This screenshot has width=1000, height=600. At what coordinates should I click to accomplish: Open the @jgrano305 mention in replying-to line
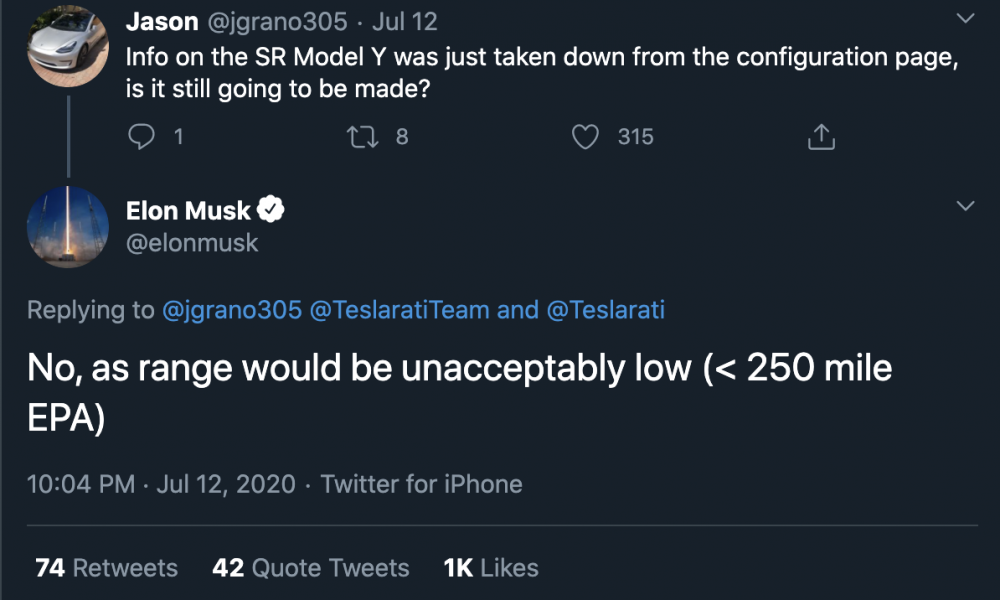click(x=232, y=310)
